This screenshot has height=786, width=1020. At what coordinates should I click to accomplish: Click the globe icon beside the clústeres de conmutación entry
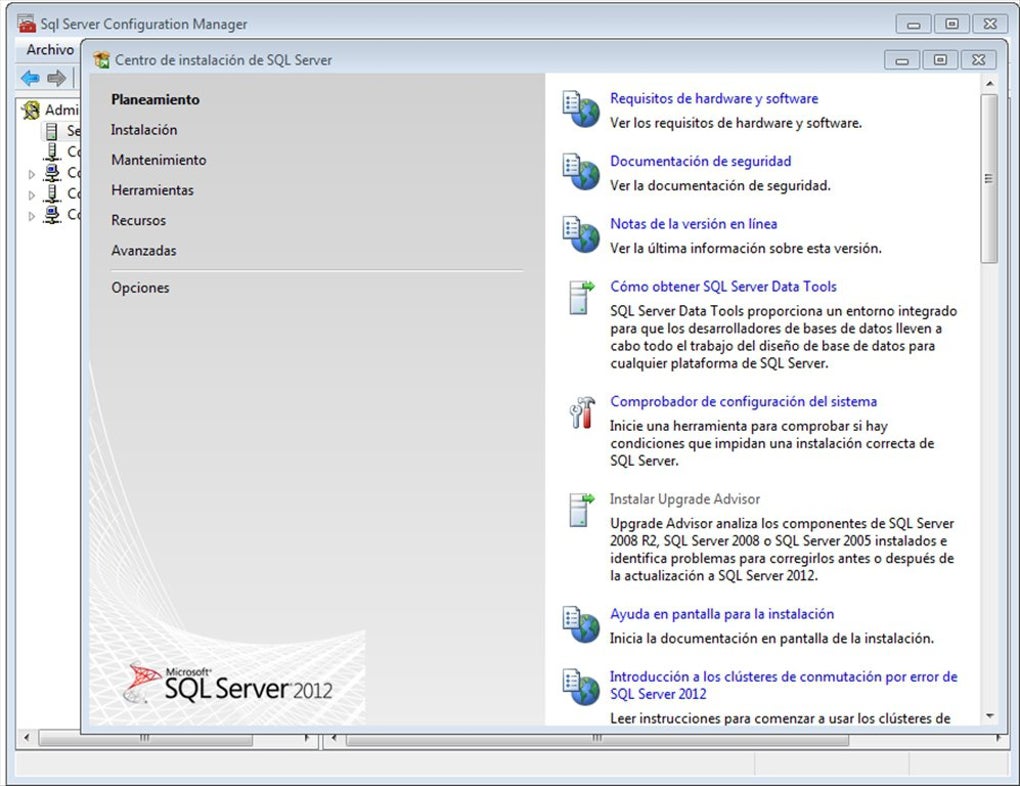(581, 686)
